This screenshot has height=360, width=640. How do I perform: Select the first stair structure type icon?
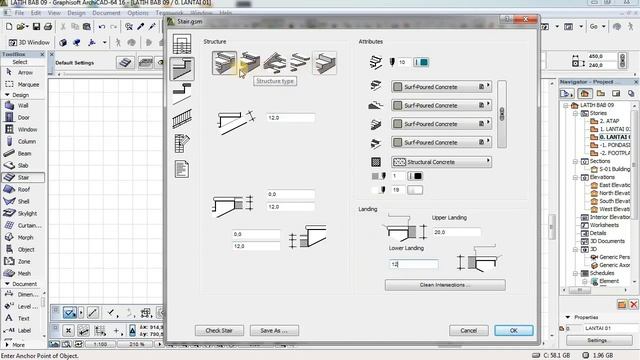[x=224, y=63]
